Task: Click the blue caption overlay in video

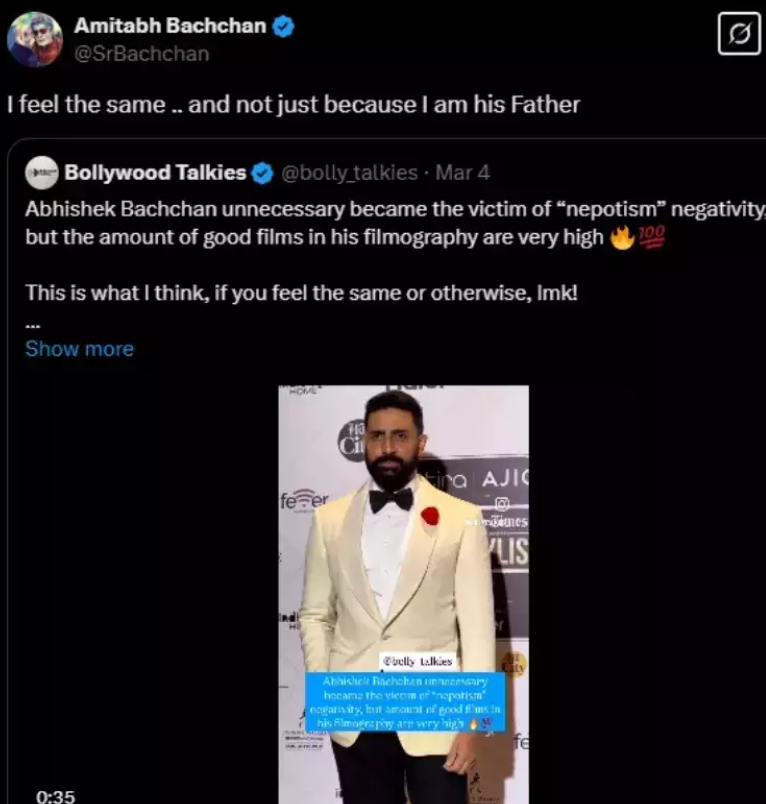Action: click(404, 701)
